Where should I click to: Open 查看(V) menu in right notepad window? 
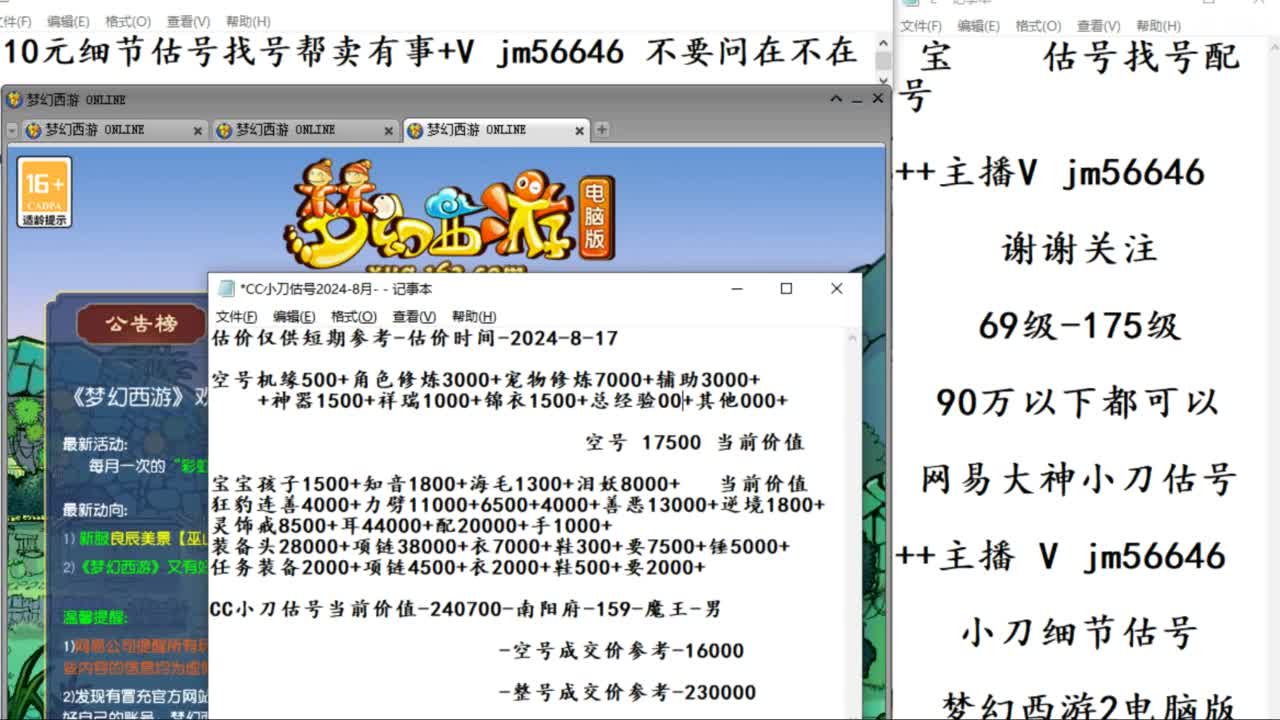click(x=1098, y=26)
